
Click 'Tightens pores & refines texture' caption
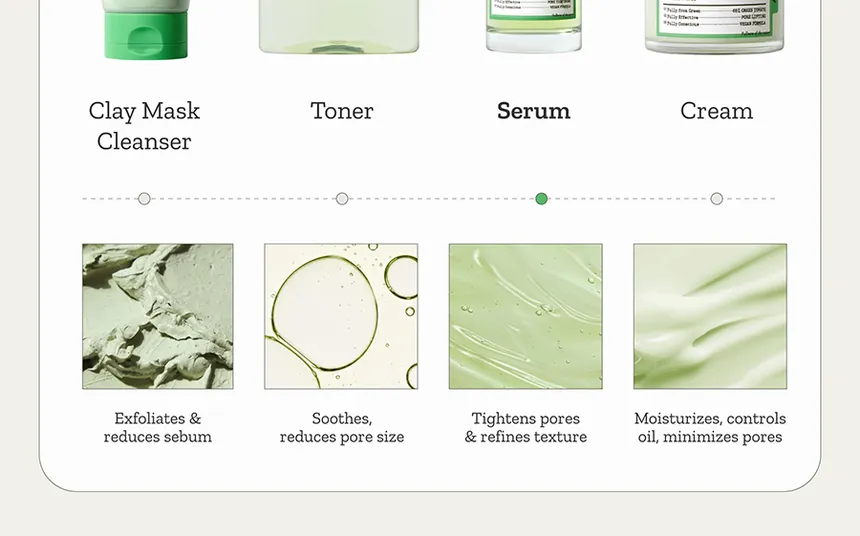(525, 427)
